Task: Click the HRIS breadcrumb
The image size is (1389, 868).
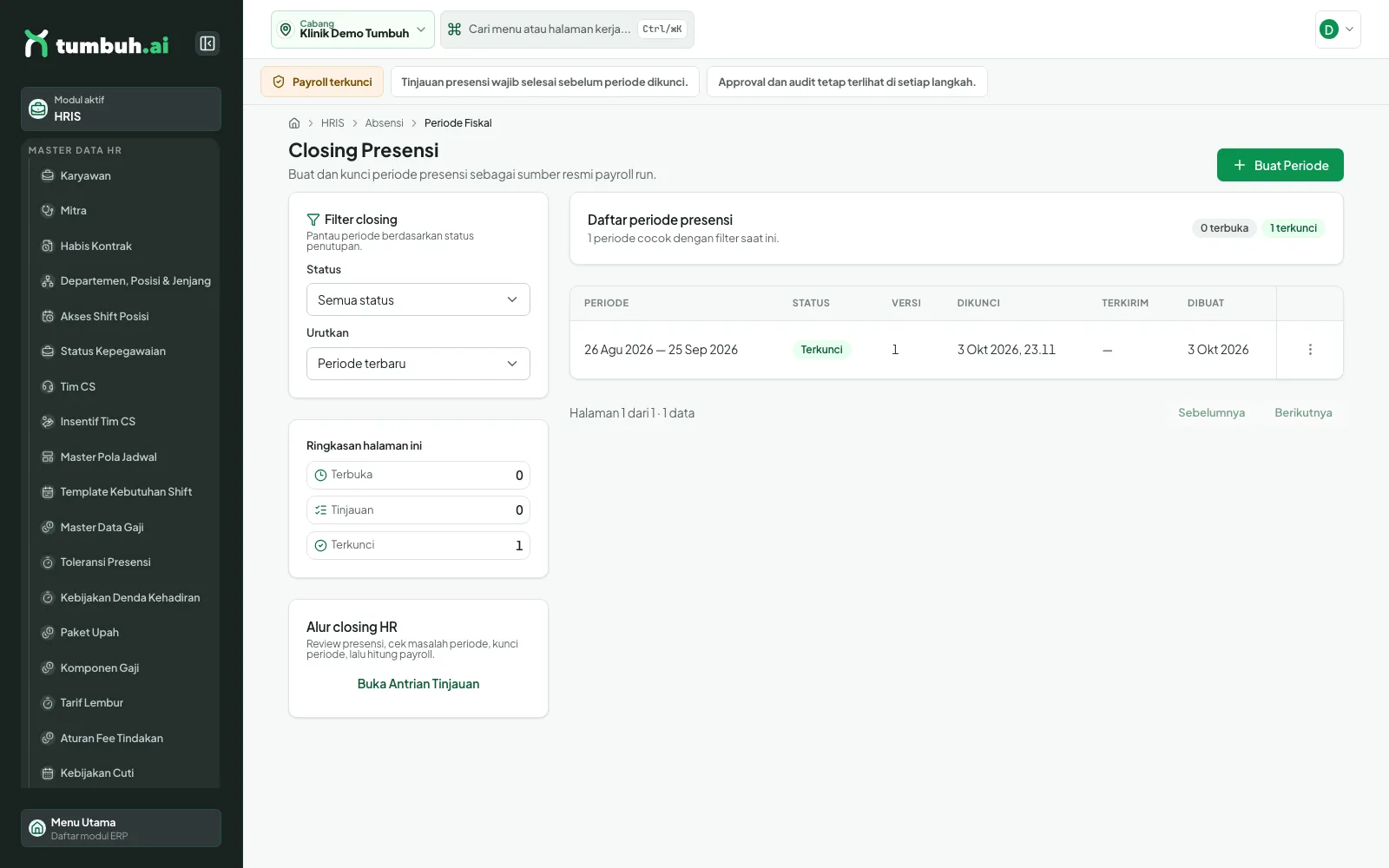Action: pyautogui.click(x=332, y=123)
